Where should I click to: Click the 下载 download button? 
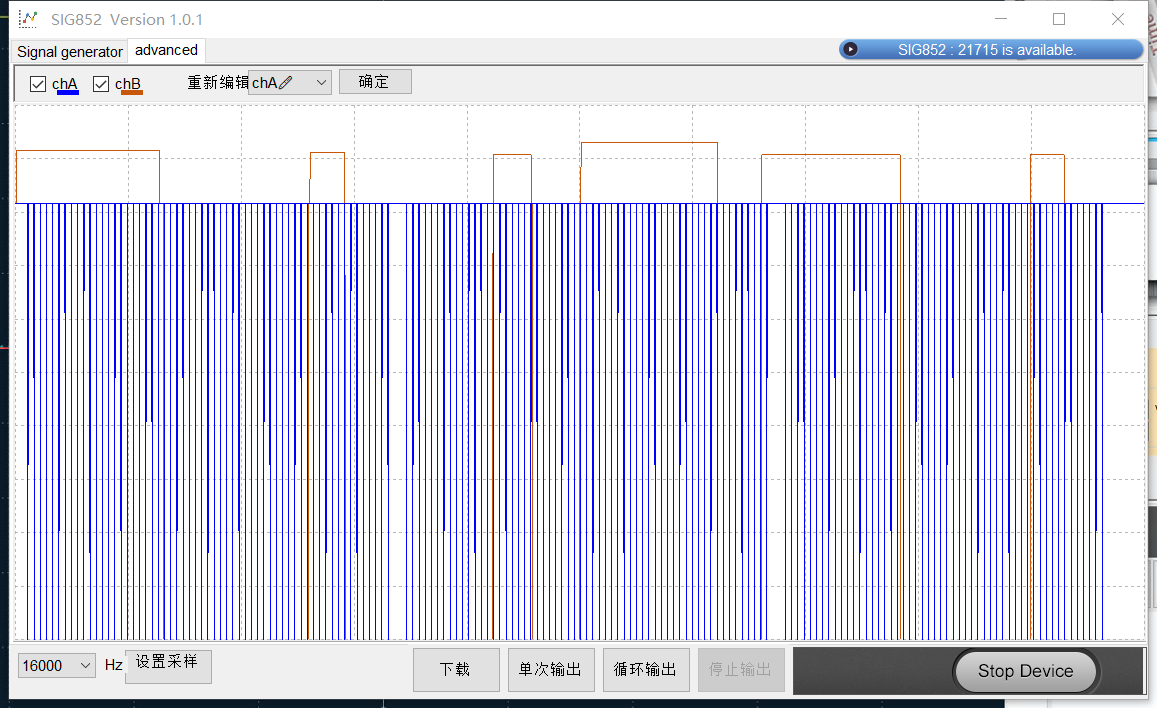(456, 670)
